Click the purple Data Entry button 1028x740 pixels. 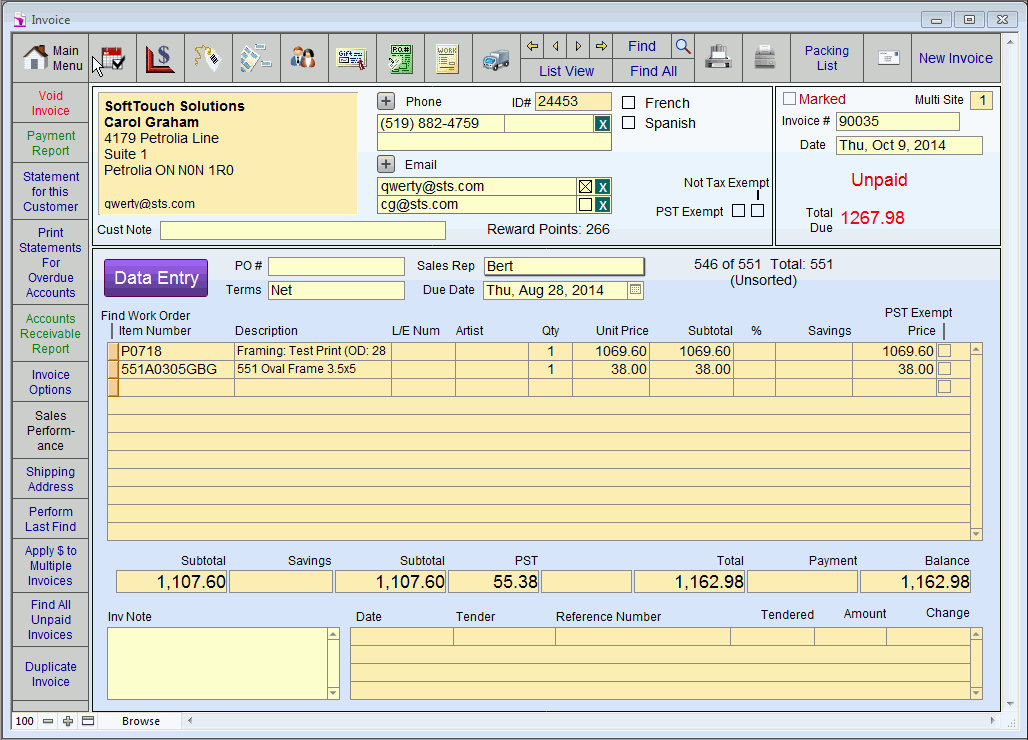coord(156,278)
